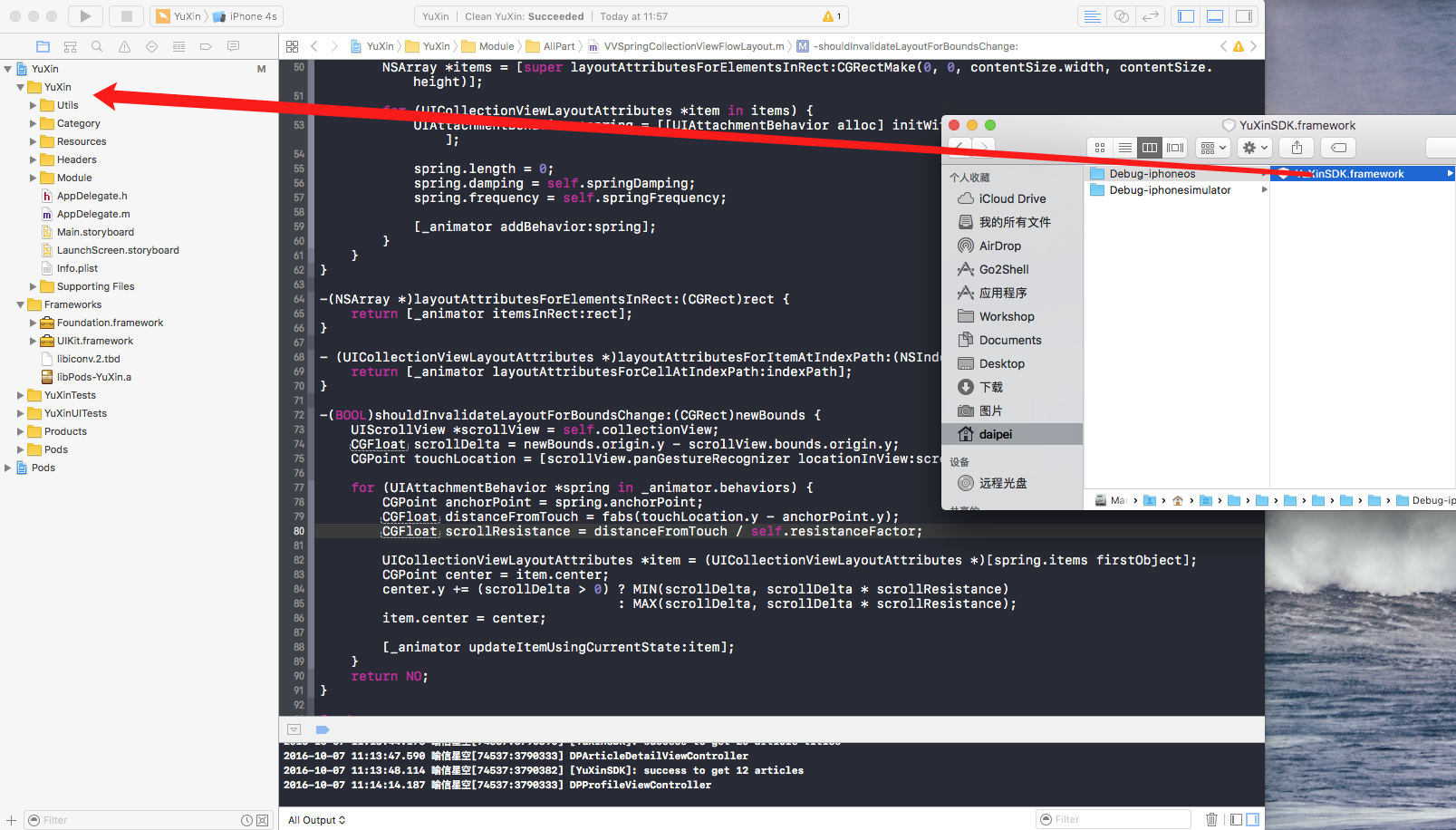Click Module in the jump bar
Image resolution: width=1456 pixels, height=830 pixels.
pos(487,46)
